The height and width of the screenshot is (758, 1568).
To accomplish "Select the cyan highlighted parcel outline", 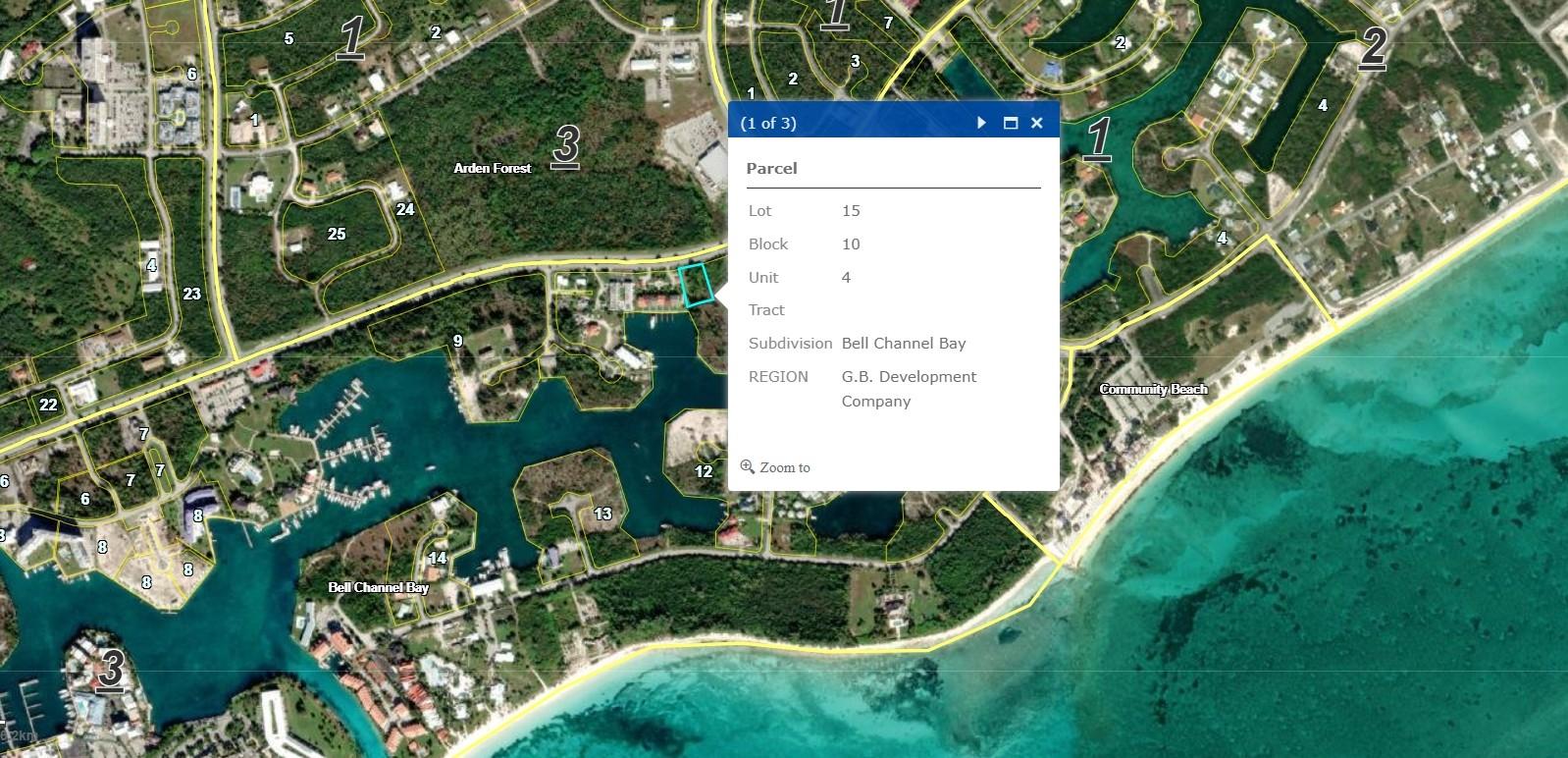I will tap(696, 285).
